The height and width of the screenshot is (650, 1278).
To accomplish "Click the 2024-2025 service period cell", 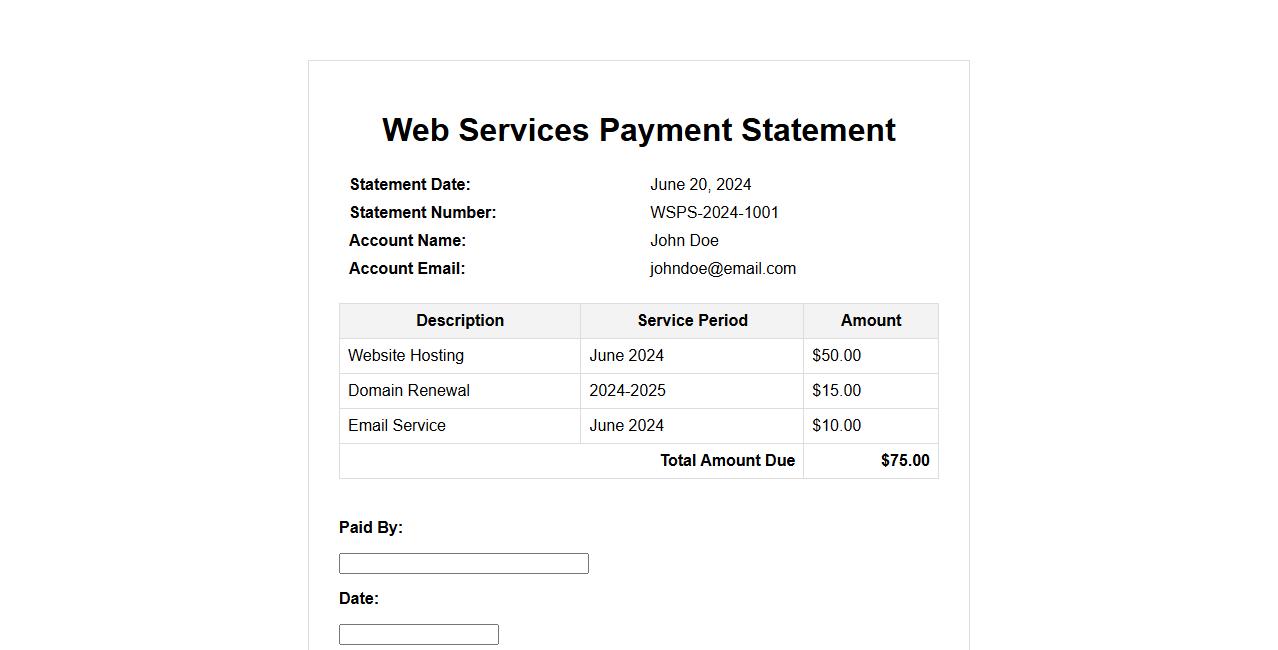I will [x=627, y=390].
